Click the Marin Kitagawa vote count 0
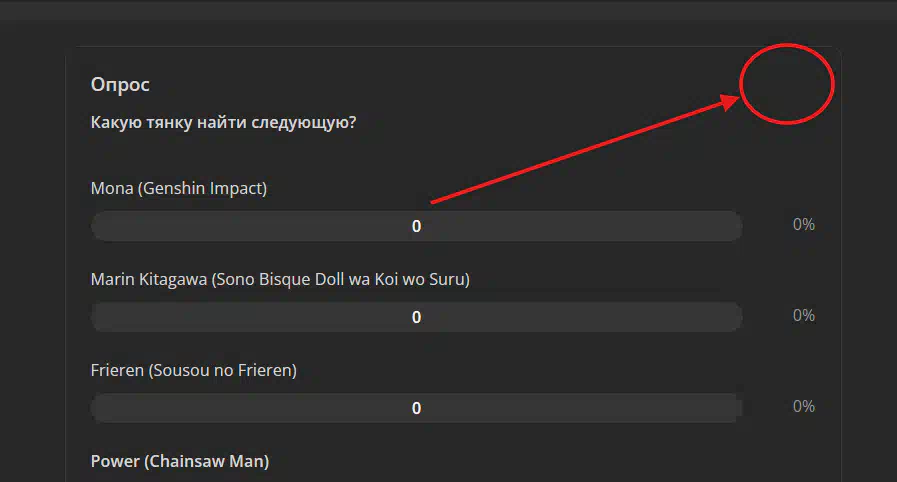 point(416,317)
